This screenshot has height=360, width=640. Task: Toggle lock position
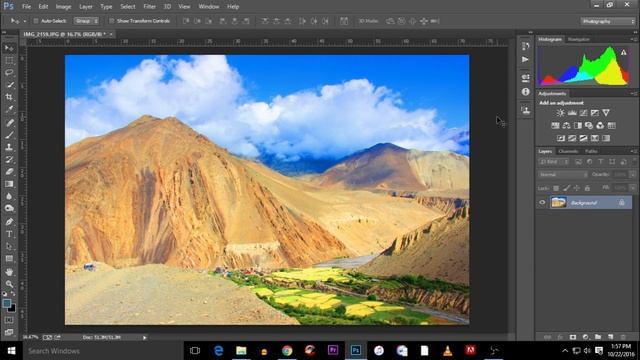click(577, 188)
